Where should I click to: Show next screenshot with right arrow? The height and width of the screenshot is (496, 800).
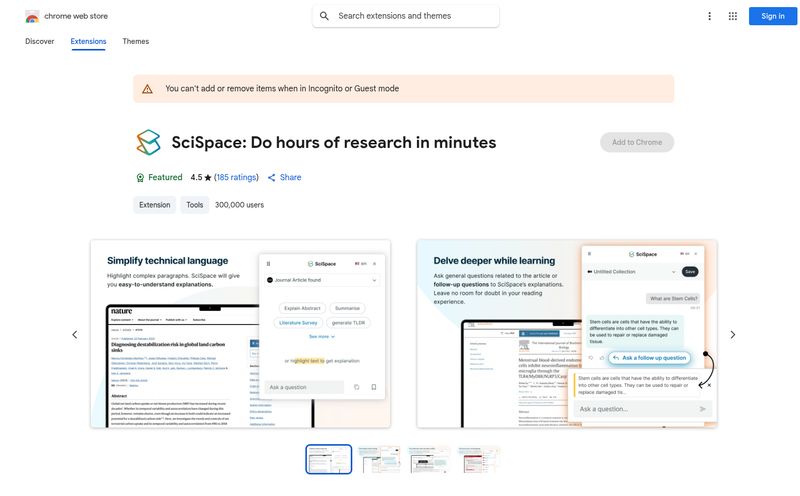tap(733, 335)
